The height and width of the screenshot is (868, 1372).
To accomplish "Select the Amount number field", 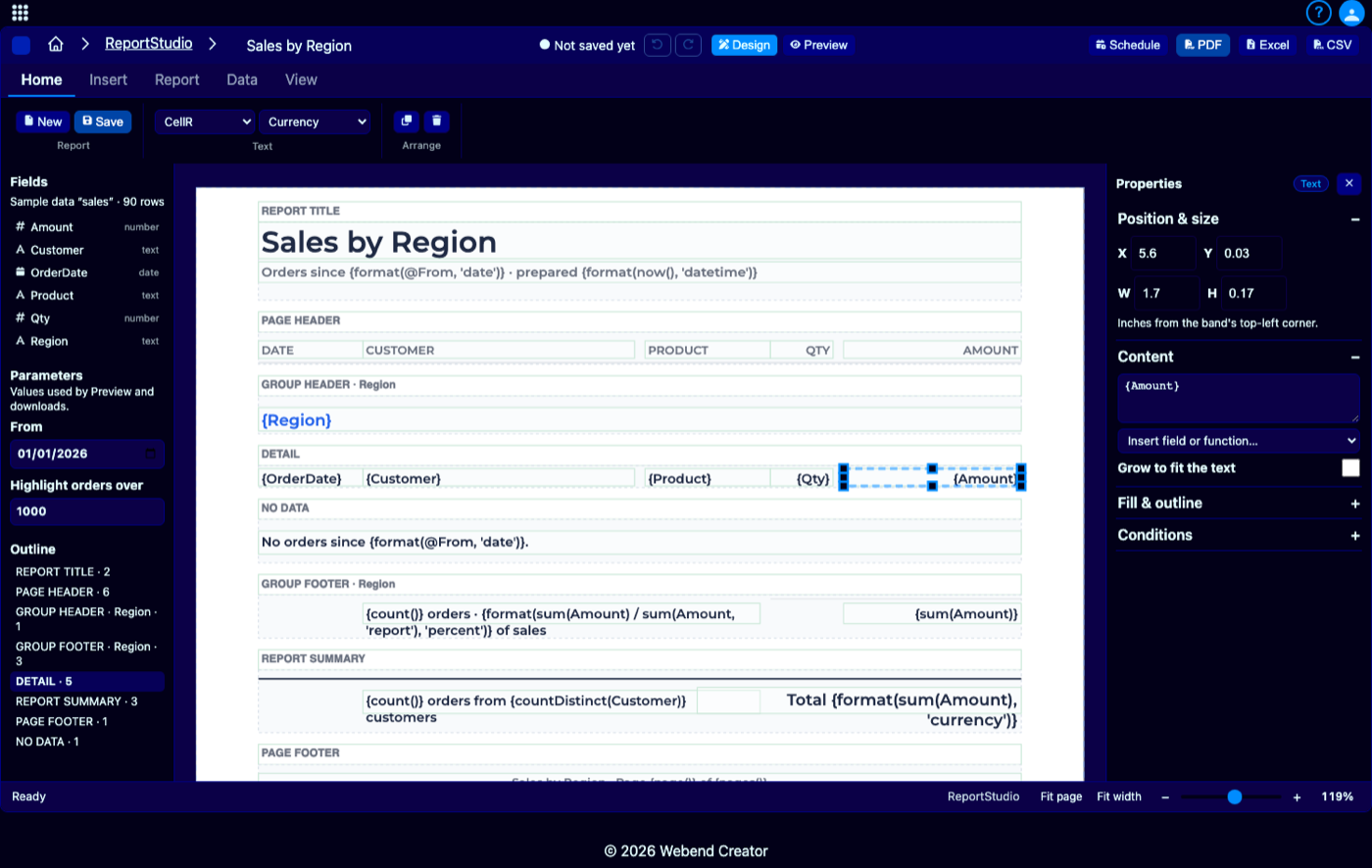I will coord(86,227).
